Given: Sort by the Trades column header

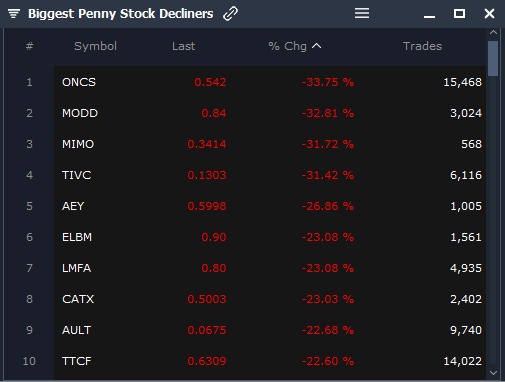Looking at the screenshot, I should 422,46.
